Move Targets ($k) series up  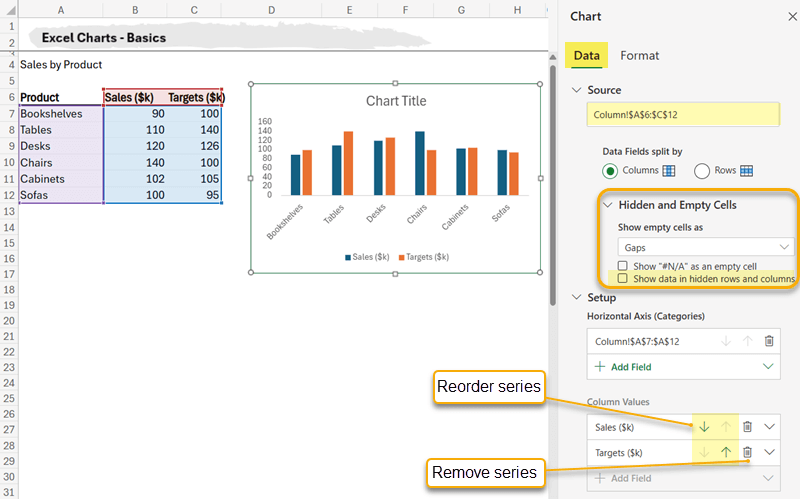click(726, 452)
